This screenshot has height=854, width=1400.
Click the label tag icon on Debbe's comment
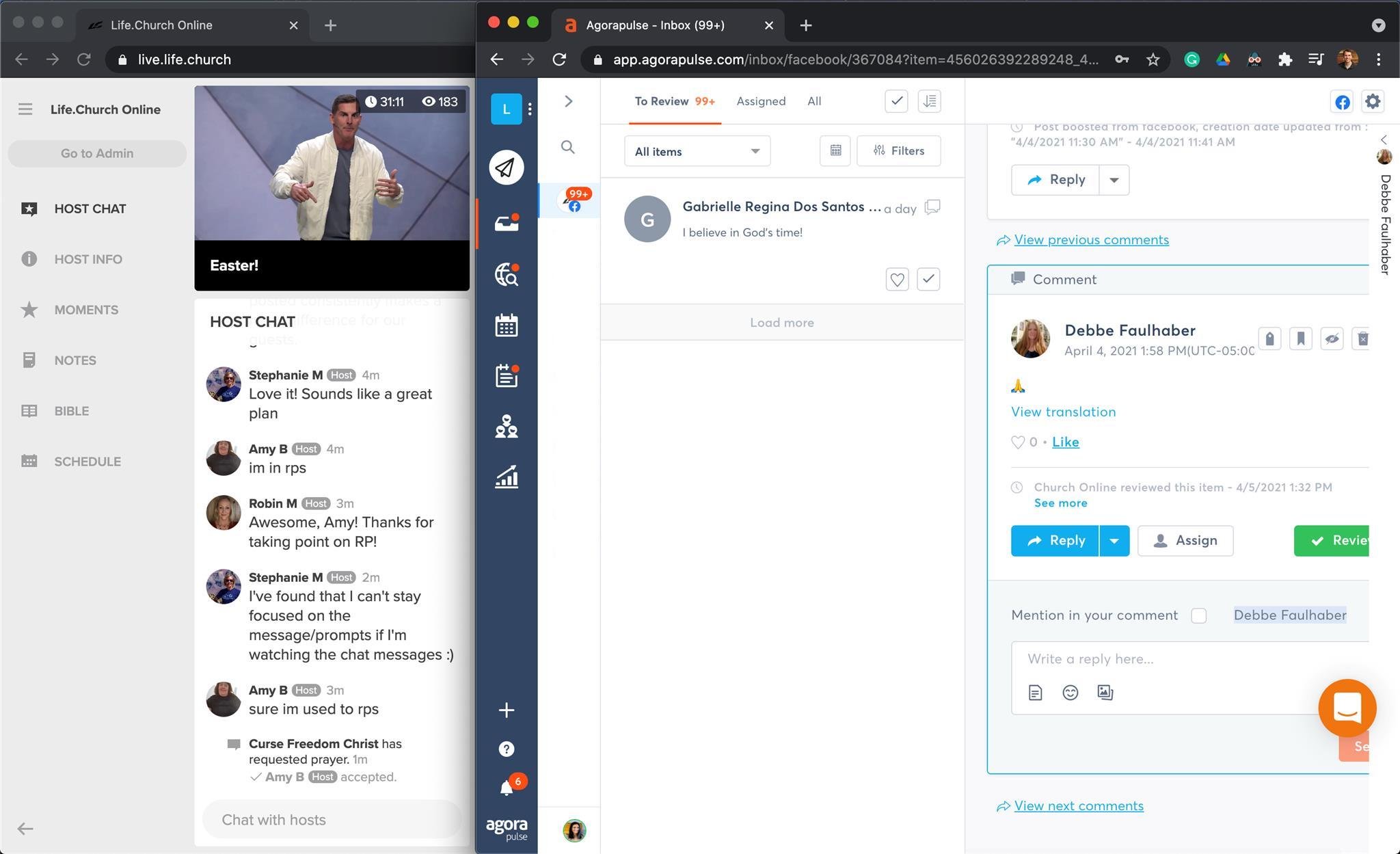(x=1269, y=338)
